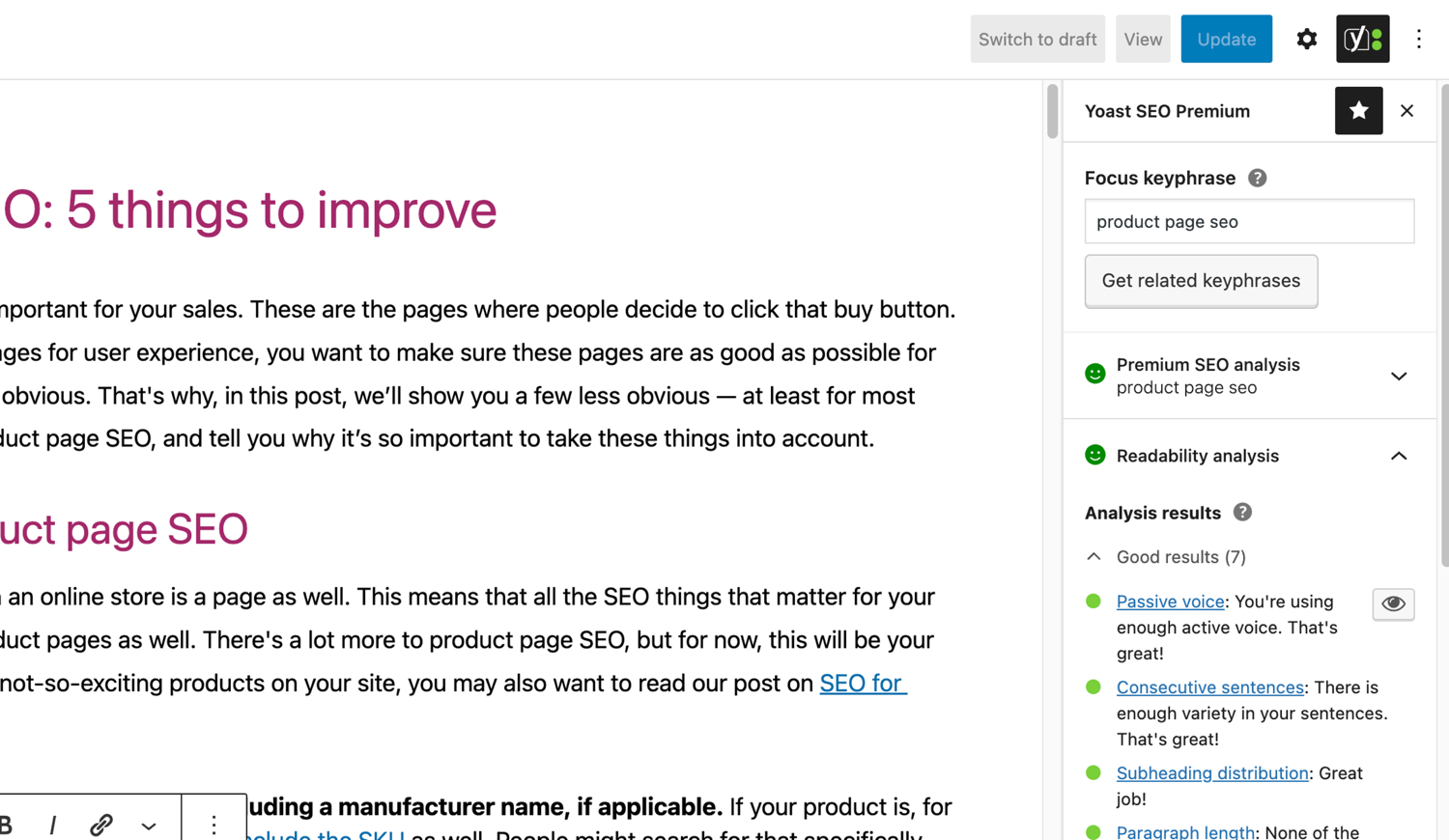Image resolution: width=1449 pixels, height=840 pixels.
Task: Pin the Yoast SEO sidebar with the star icon
Action: 1358,110
